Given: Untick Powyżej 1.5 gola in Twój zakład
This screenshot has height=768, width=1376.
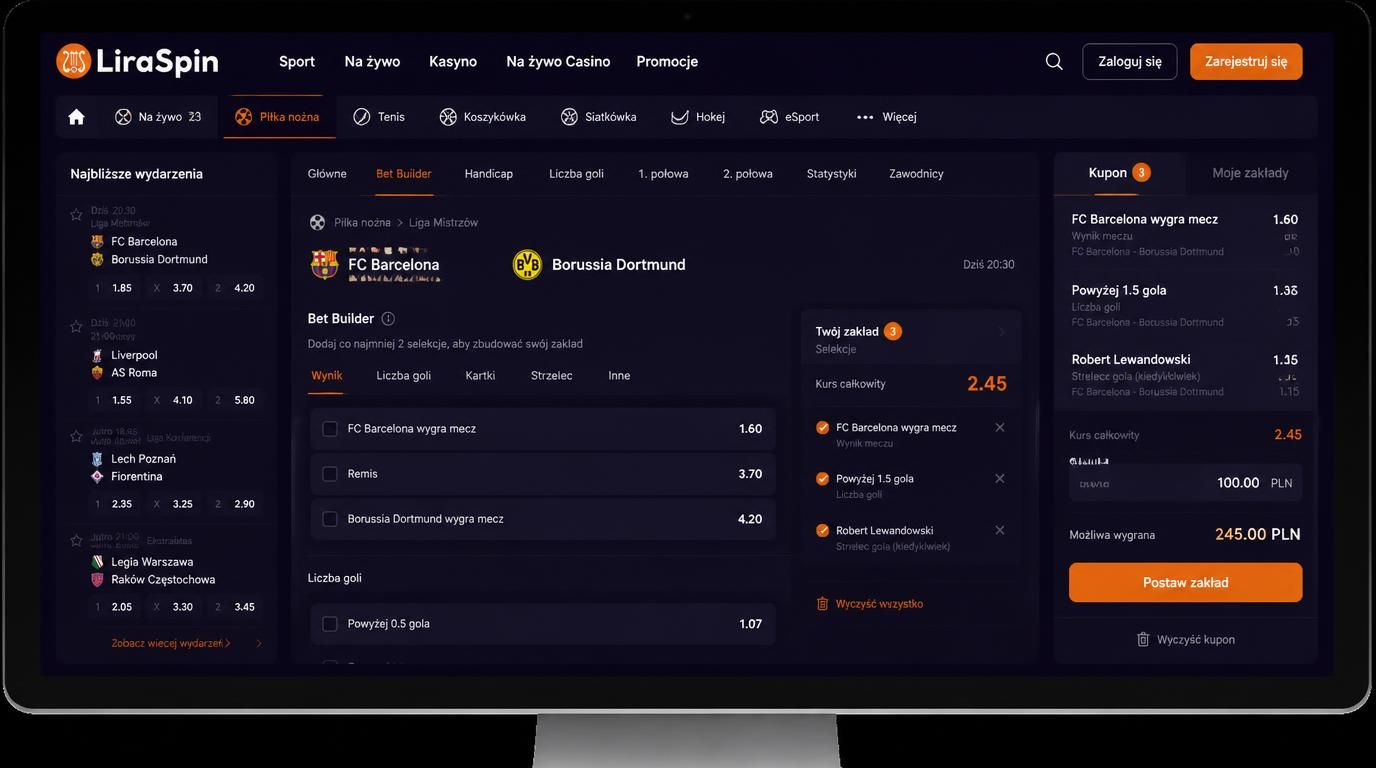Looking at the screenshot, I should point(823,478).
